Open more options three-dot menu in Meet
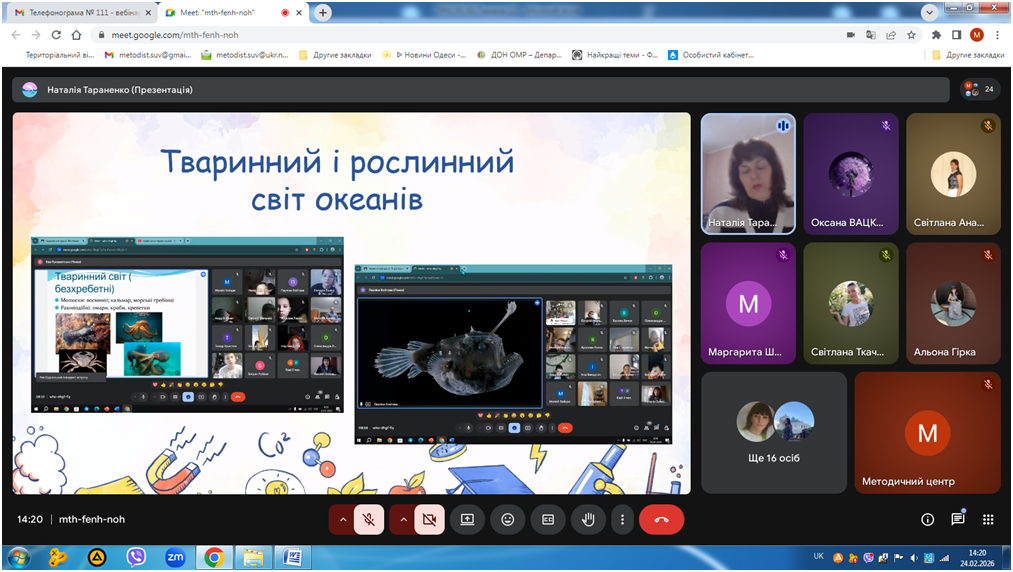Image resolution: width=1013 pixels, height=572 pixels. coord(622,520)
